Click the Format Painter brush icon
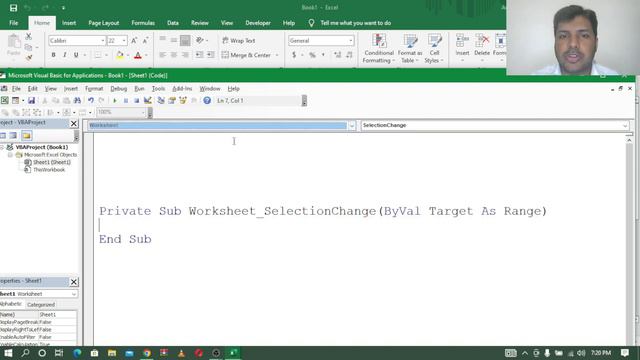Image resolution: width=640 pixels, height=360 pixels. (x=29, y=58)
